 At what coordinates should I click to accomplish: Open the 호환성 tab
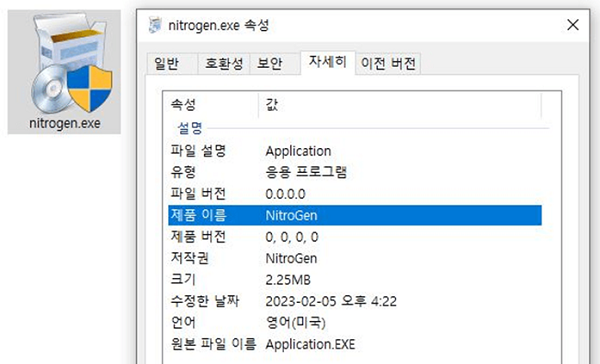(x=224, y=63)
